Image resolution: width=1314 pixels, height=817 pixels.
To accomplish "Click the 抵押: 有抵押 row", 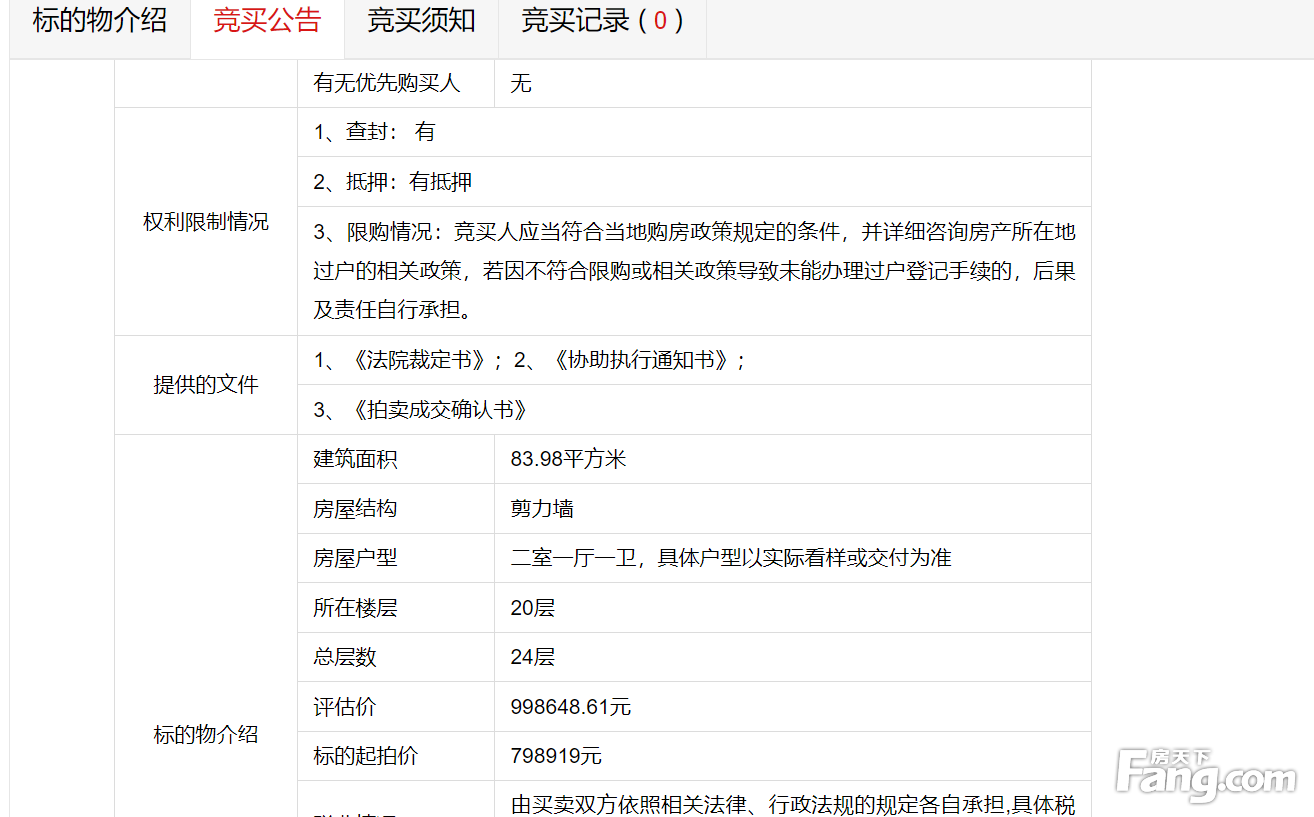I will point(393,182).
